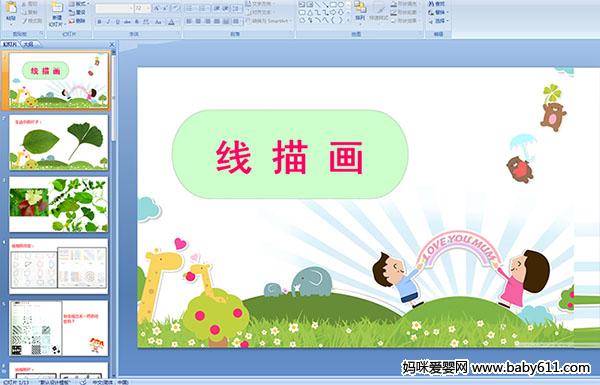600x385 pixels.
Task: Toggle Underline formatting
Action: coord(117,22)
